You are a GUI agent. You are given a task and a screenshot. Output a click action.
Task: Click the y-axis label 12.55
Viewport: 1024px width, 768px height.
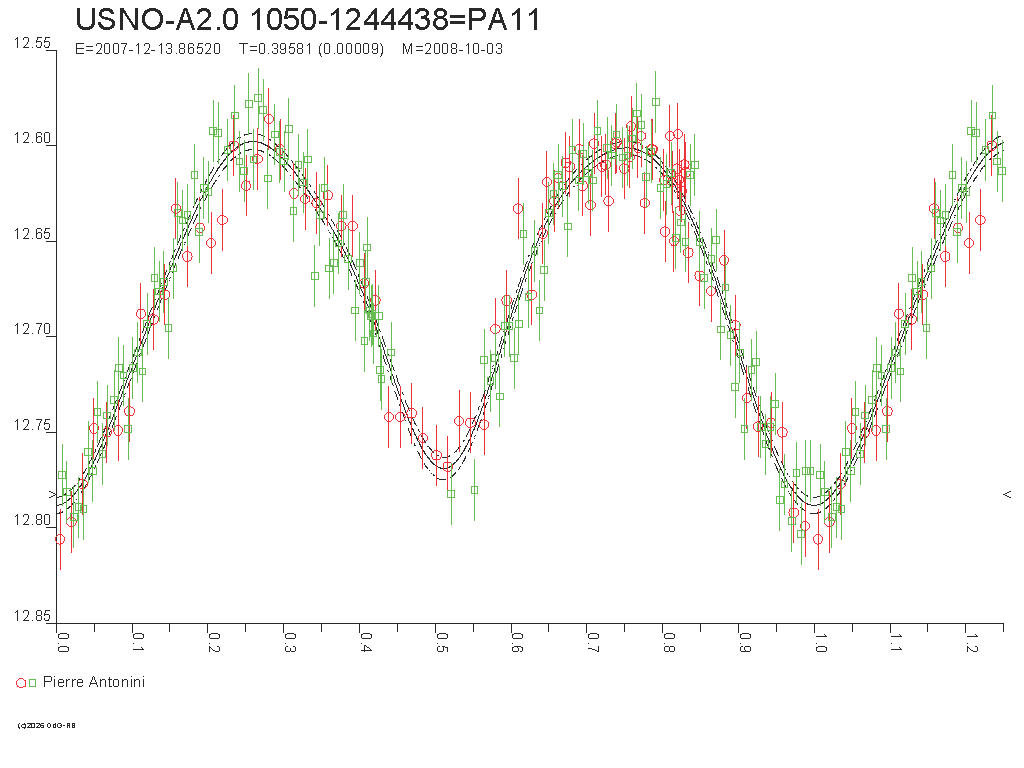click(x=32, y=43)
